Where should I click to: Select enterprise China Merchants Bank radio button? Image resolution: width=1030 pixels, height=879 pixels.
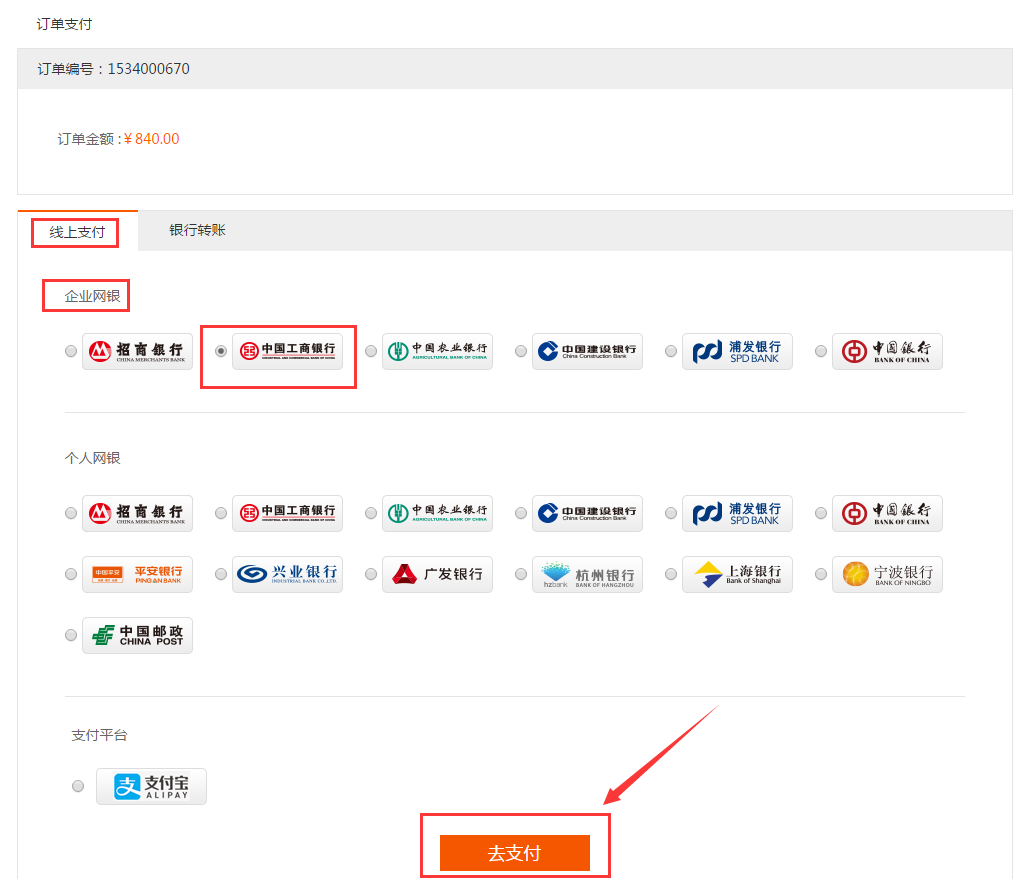(71, 351)
